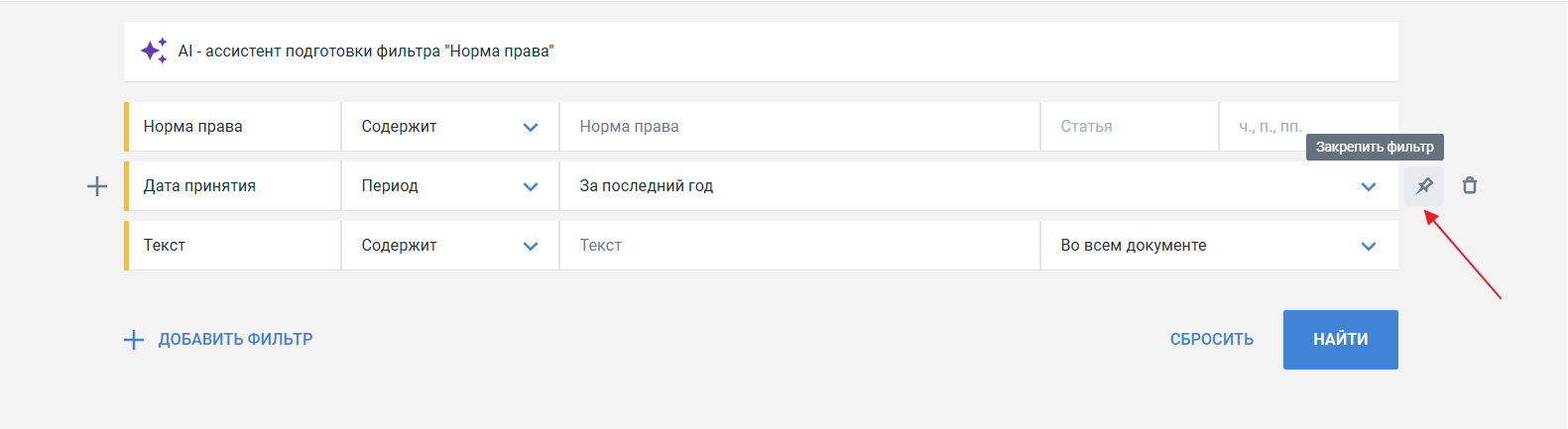Select the "Норма права" filter type field
This screenshot has height=429, width=1568.
coord(234,127)
